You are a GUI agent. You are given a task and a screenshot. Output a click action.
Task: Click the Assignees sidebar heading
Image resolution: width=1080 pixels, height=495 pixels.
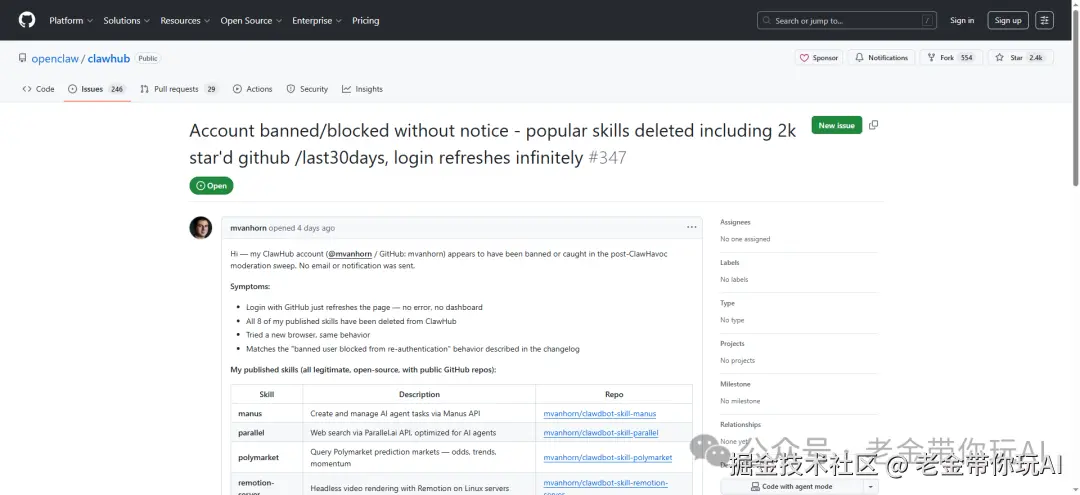click(x=735, y=222)
